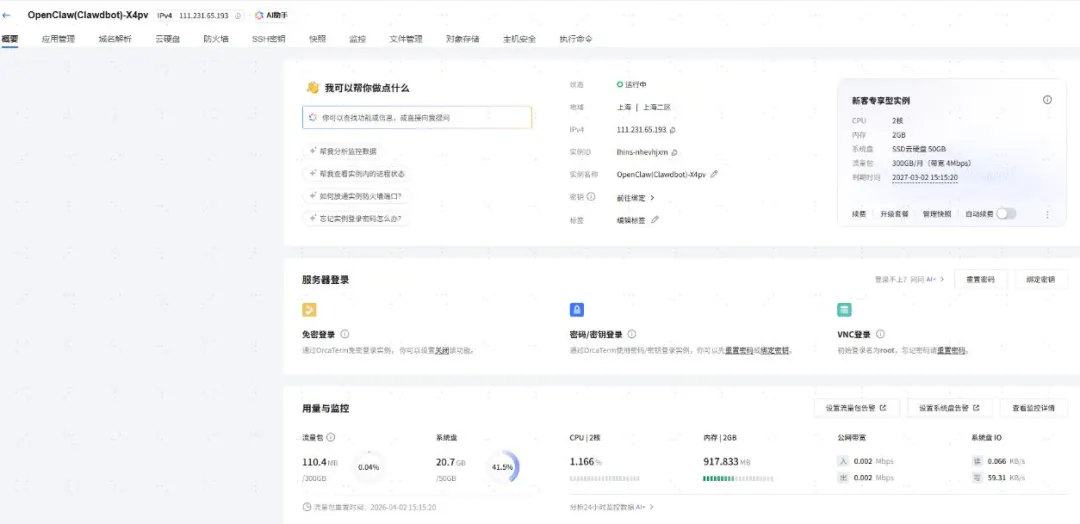This screenshot has width=1080, height=524.
Task: Click the 41.5% system disk usage ring
Action: (x=502, y=467)
